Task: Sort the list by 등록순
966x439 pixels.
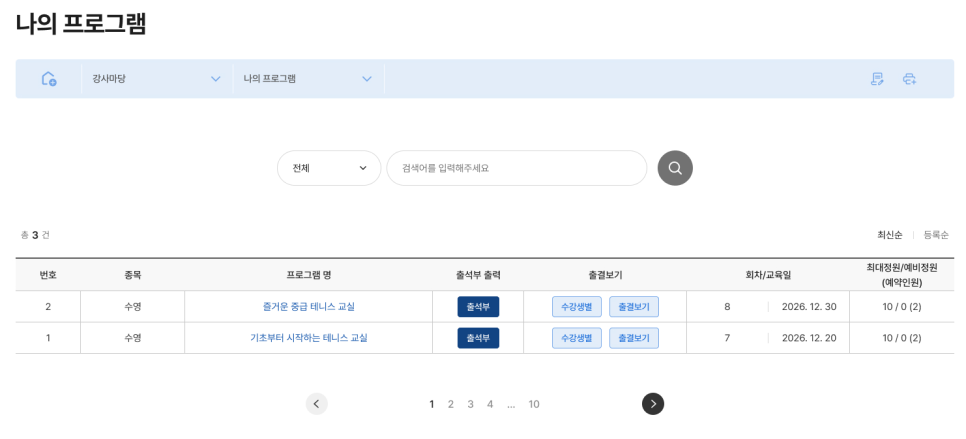Action: (x=936, y=235)
